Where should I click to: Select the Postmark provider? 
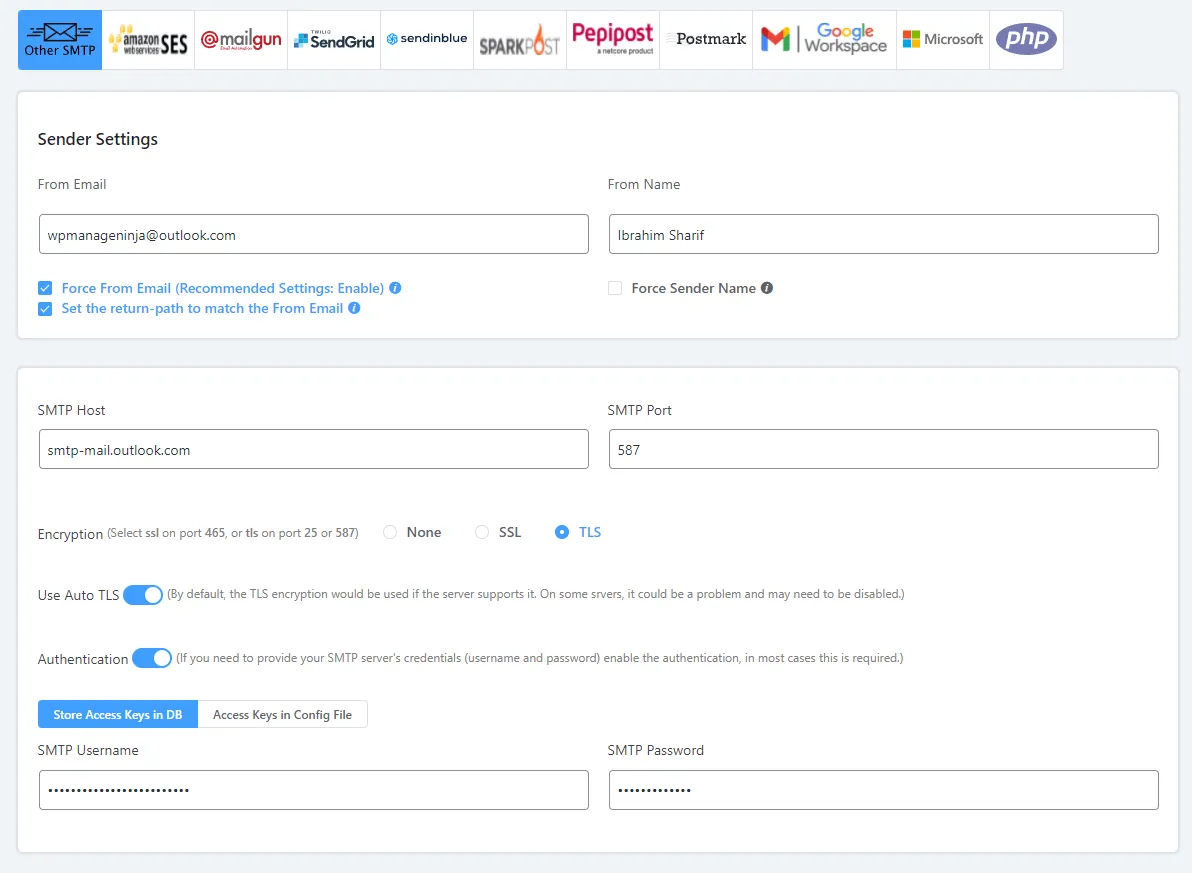705,40
